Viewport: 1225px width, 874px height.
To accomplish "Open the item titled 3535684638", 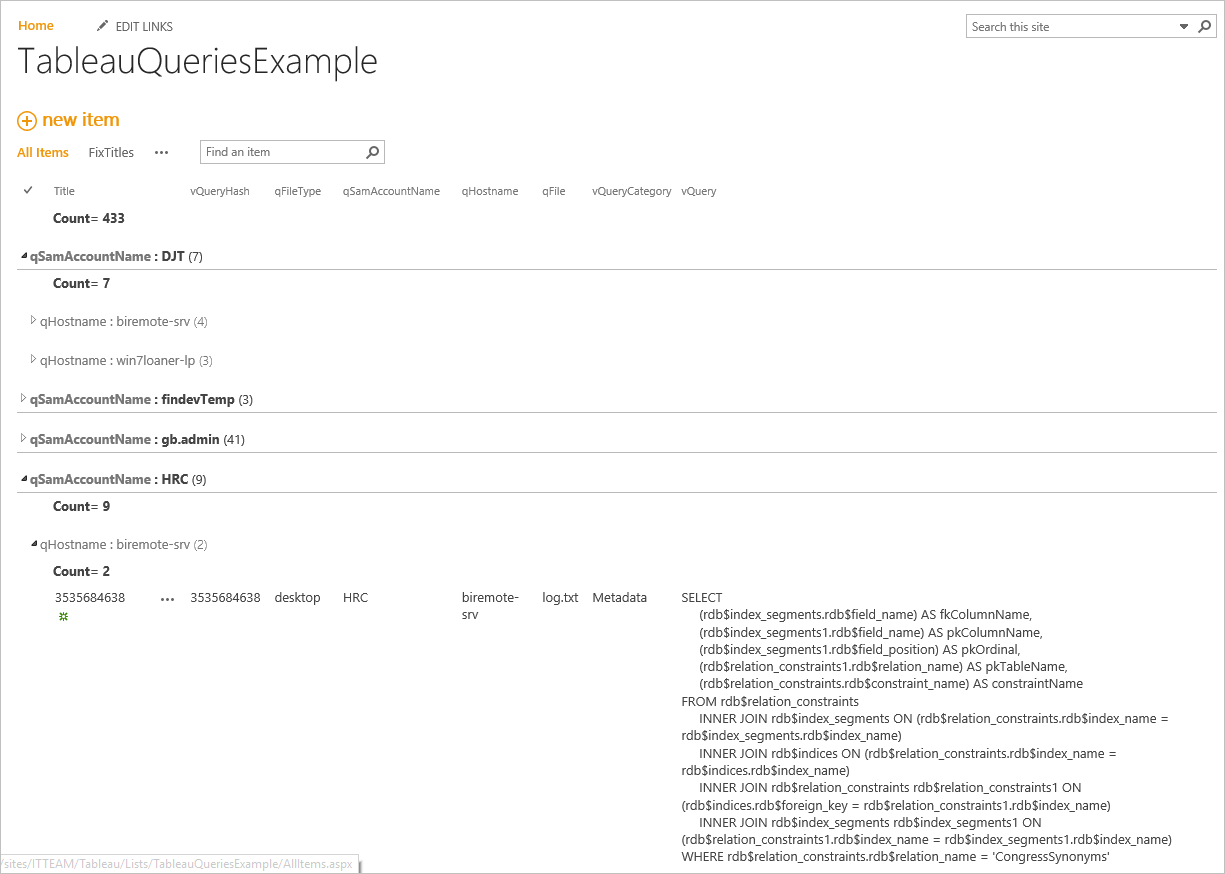I will (90, 598).
